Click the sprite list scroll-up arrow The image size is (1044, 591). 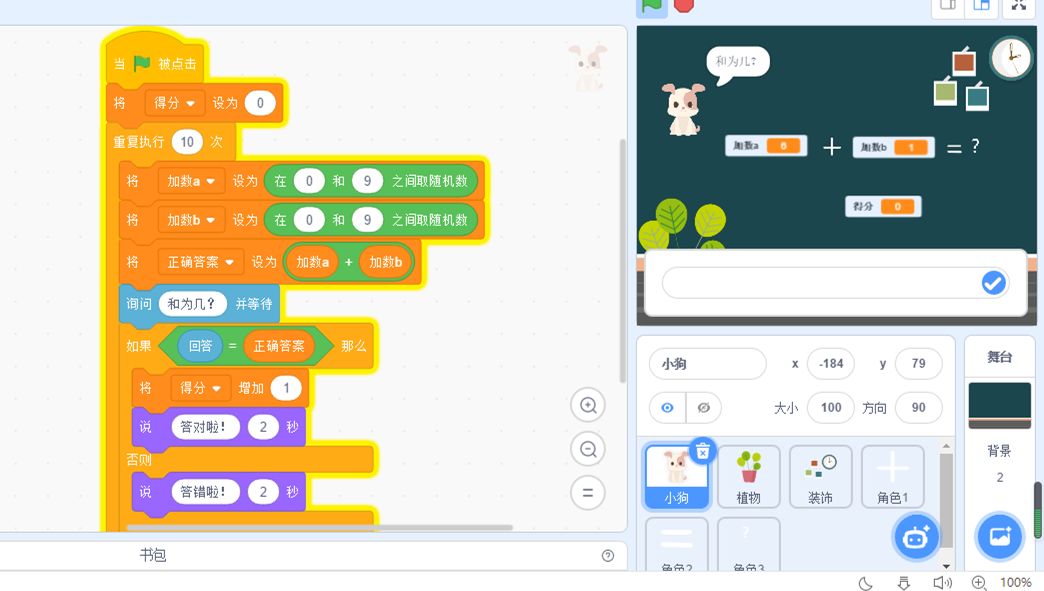click(946, 445)
